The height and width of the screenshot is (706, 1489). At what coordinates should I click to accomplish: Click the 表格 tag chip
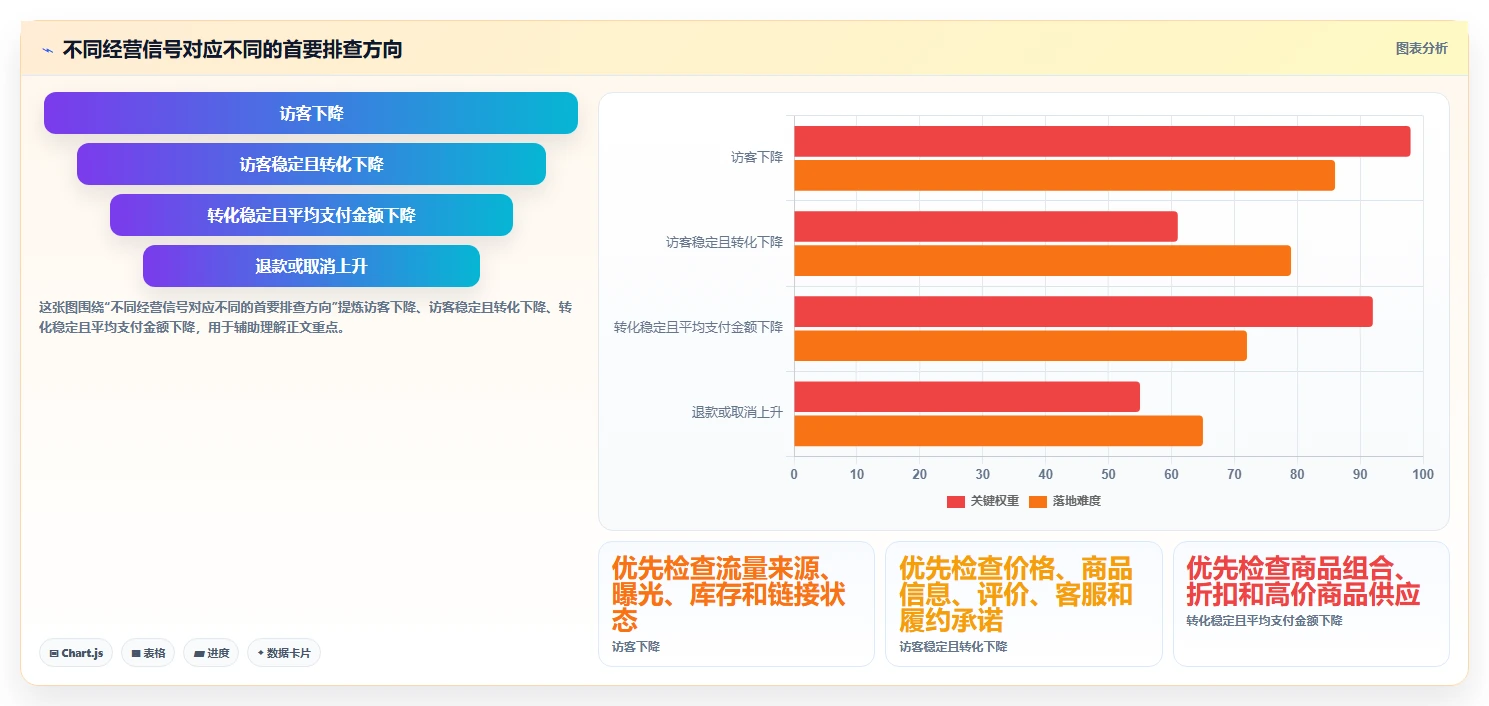pos(148,653)
